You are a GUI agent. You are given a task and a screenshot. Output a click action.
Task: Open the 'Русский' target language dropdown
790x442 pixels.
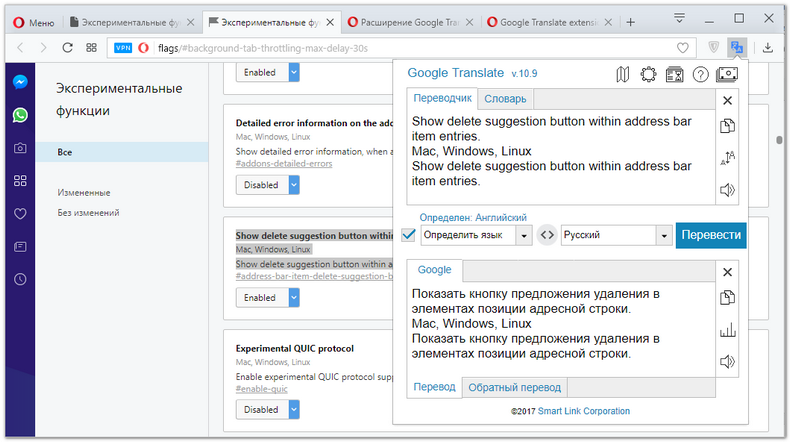tap(617, 235)
